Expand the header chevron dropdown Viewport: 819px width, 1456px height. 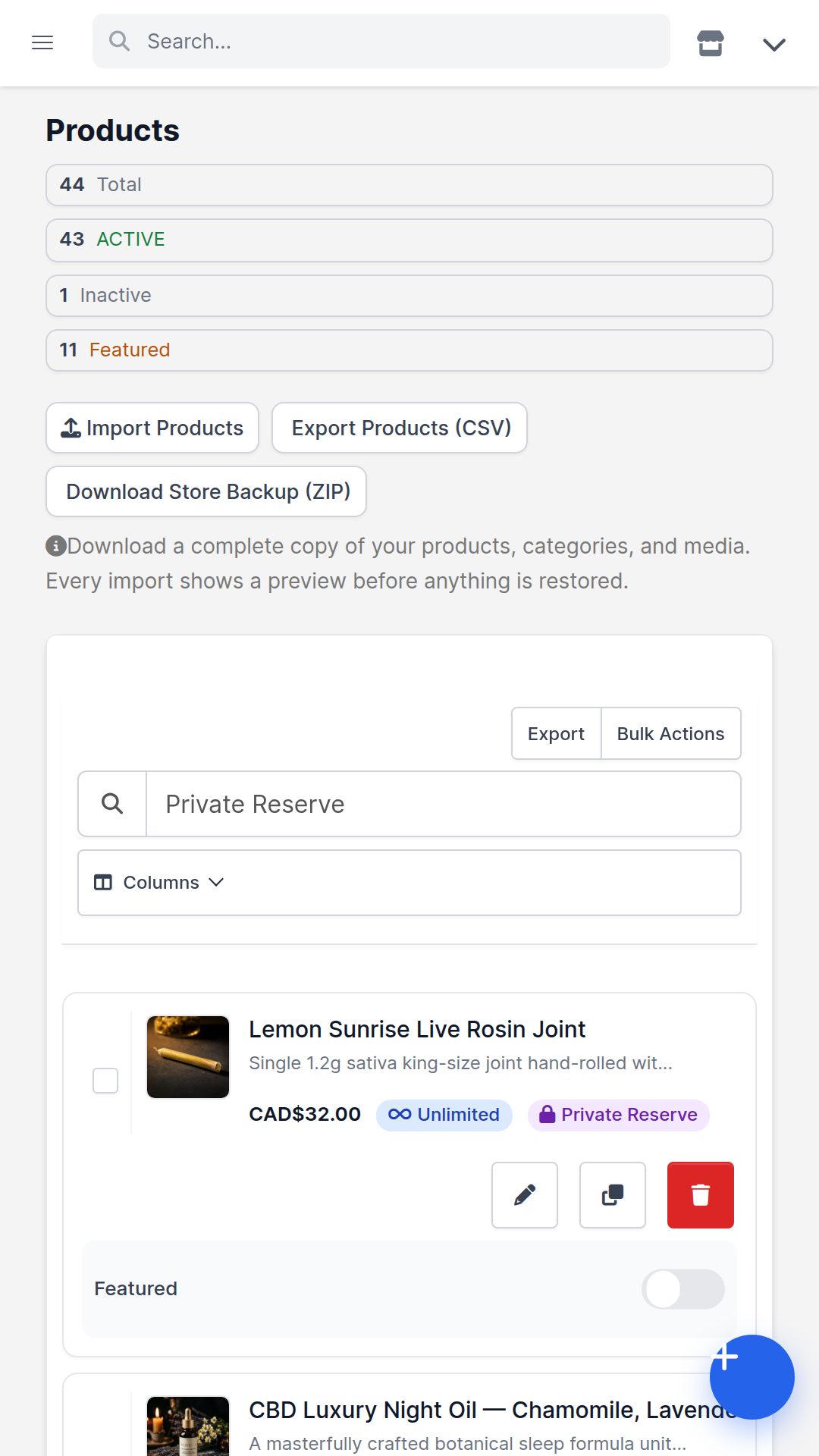[774, 45]
